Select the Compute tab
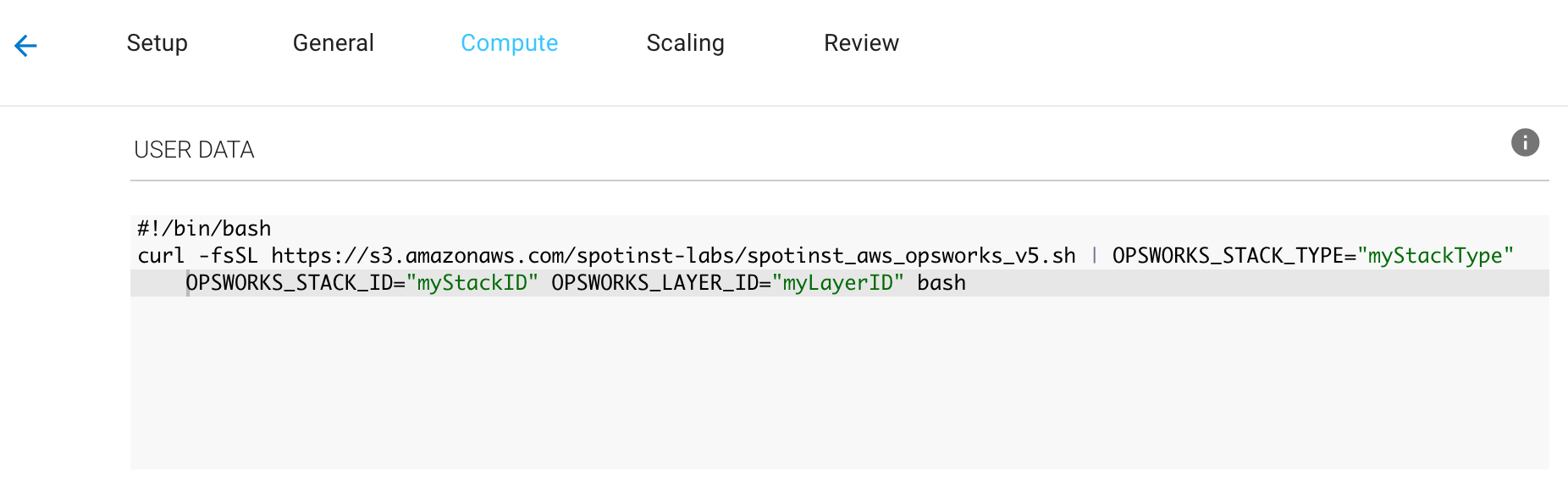 click(x=509, y=43)
